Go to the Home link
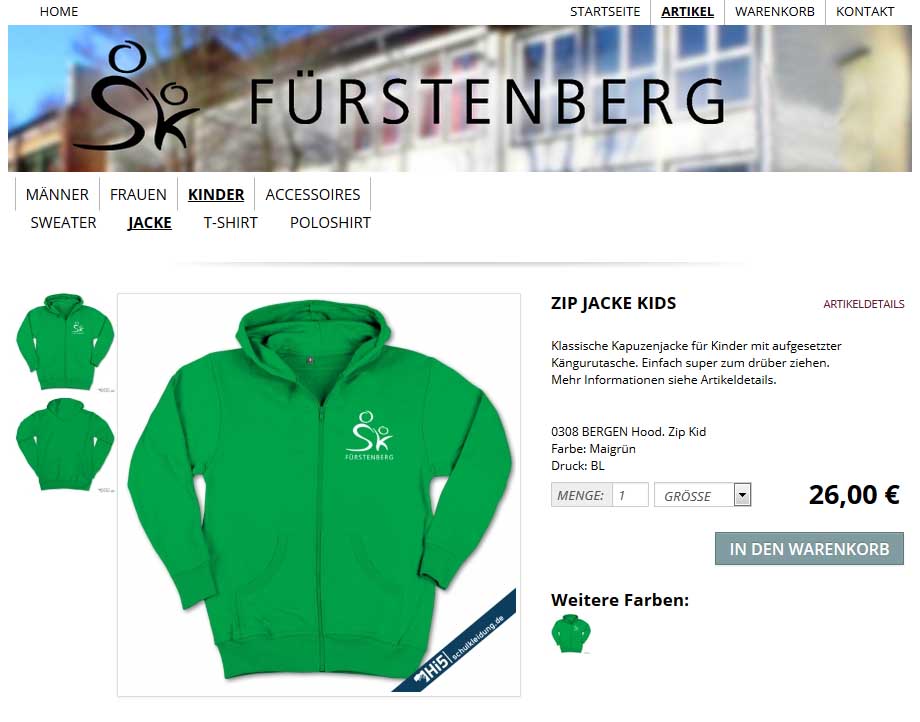Viewport: 920px width, 722px height. 59,12
